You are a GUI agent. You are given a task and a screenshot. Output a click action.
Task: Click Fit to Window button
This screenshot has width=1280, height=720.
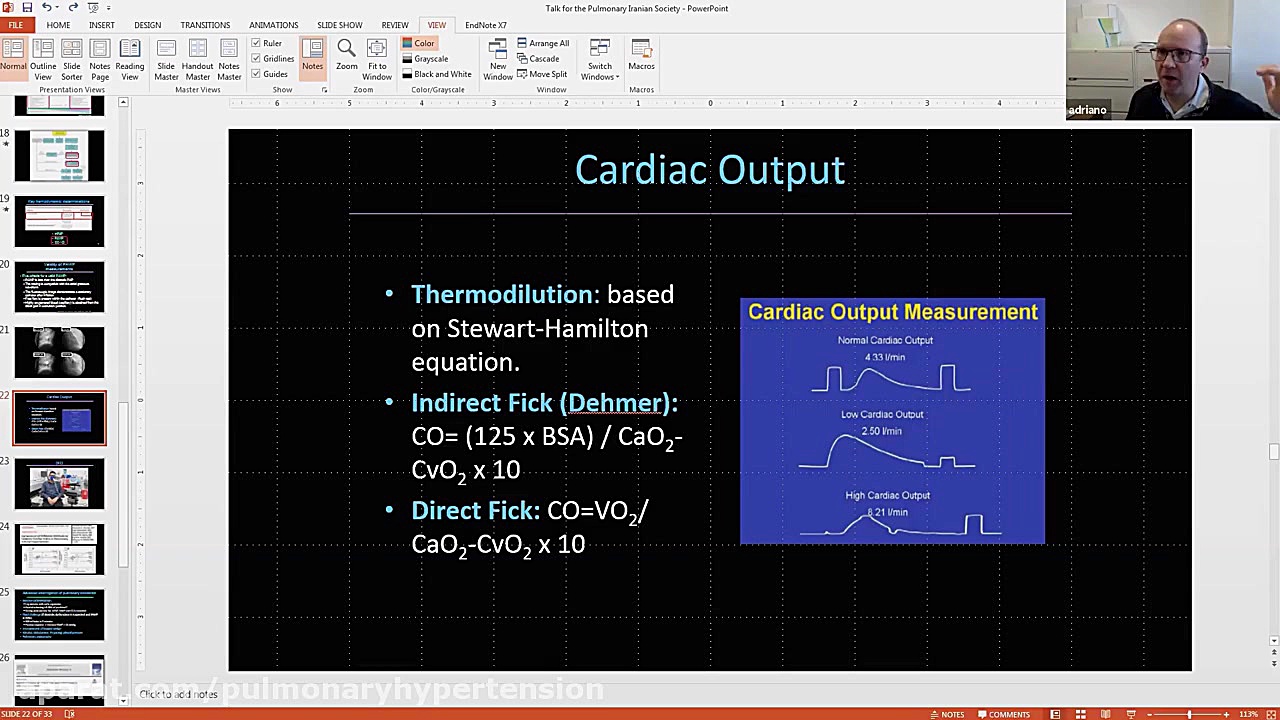(x=377, y=60)
